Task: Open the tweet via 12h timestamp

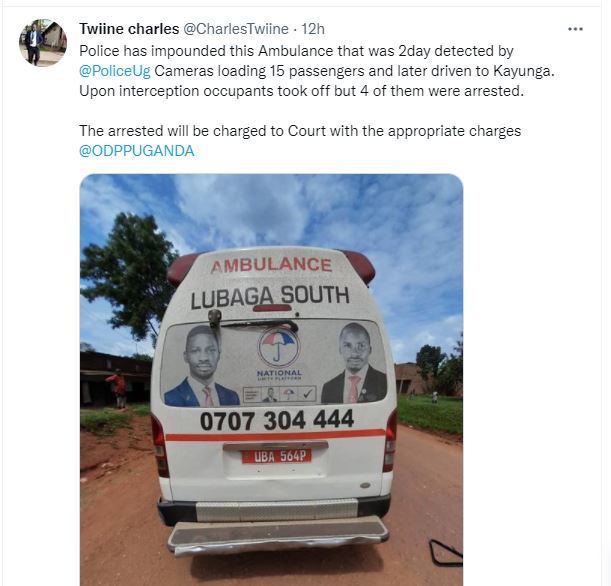Action: click(313, 29)
